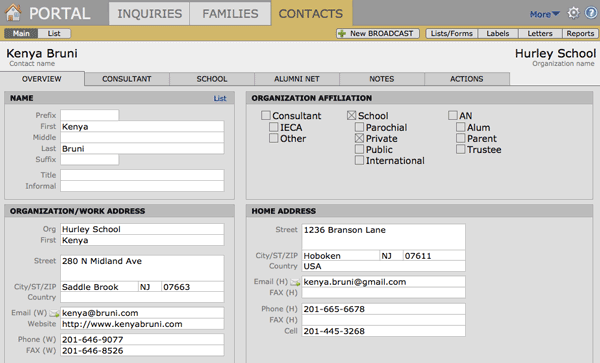600x363 pixels.
Task: Open the Lists/Forms button
Action: [452, 34]
